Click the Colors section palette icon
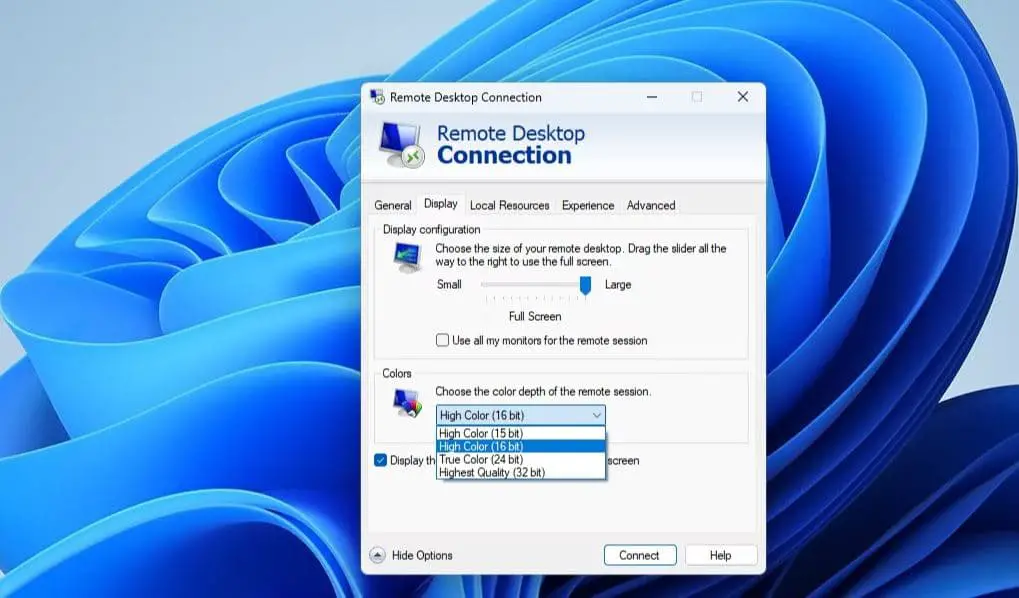This screenshot has width=1019, height=598. coord(407,402)
